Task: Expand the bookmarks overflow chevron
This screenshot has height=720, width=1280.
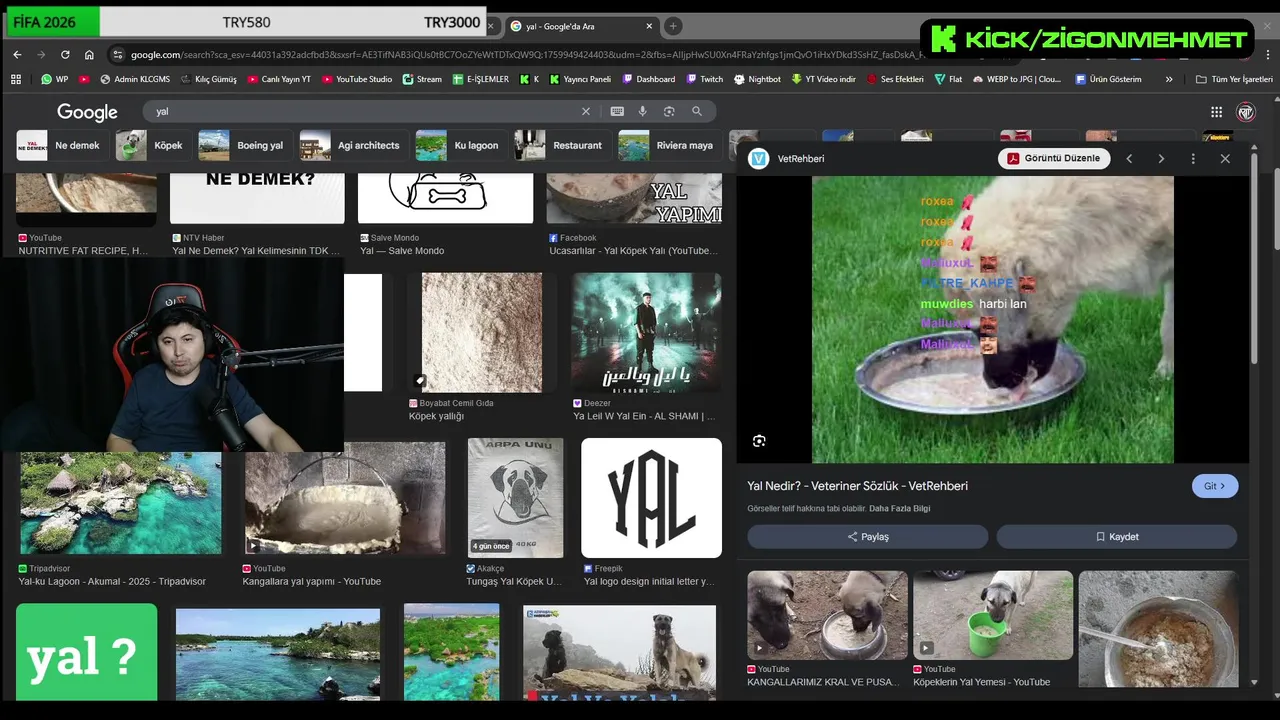Action: (x=1169, y=79)
